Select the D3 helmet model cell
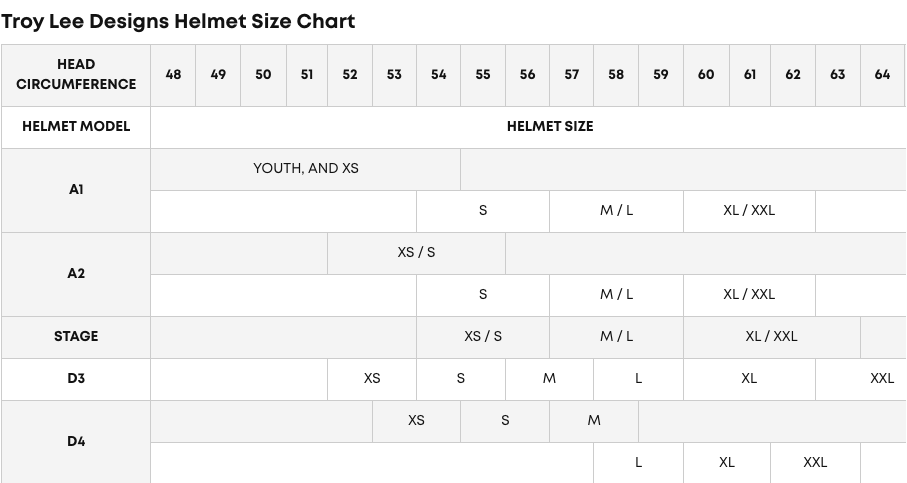The image size is (907, 483). coord(76,379)
